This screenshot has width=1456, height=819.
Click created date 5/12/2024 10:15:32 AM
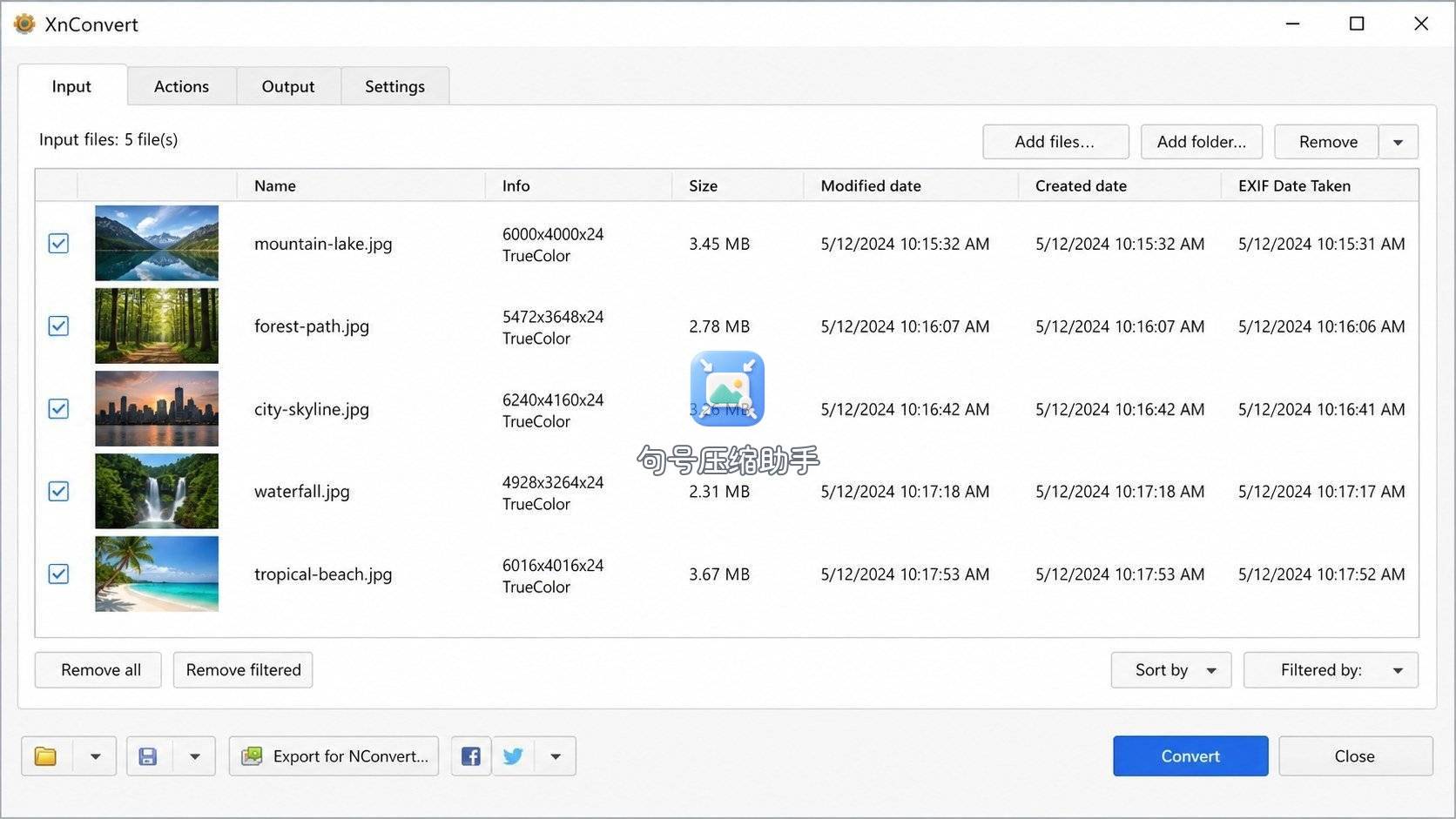1120,244
